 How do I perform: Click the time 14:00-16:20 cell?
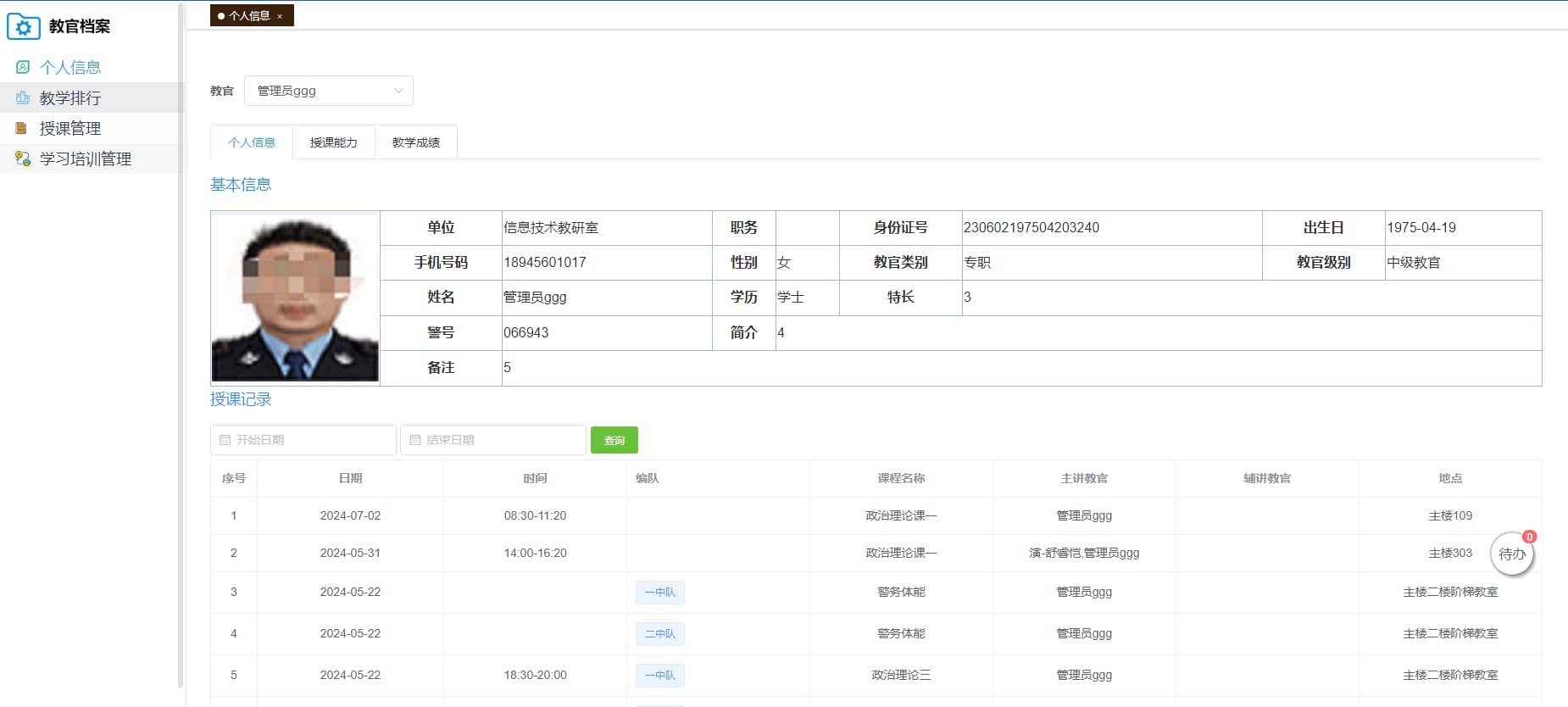(x=535, y=553)
